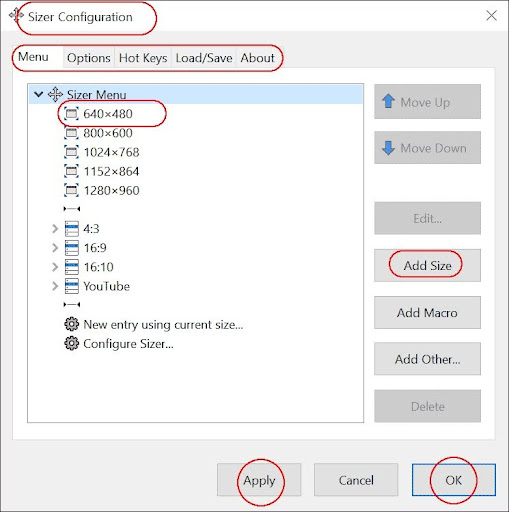
Task: Apply the configuration changes
Action: tap(259, 480)
